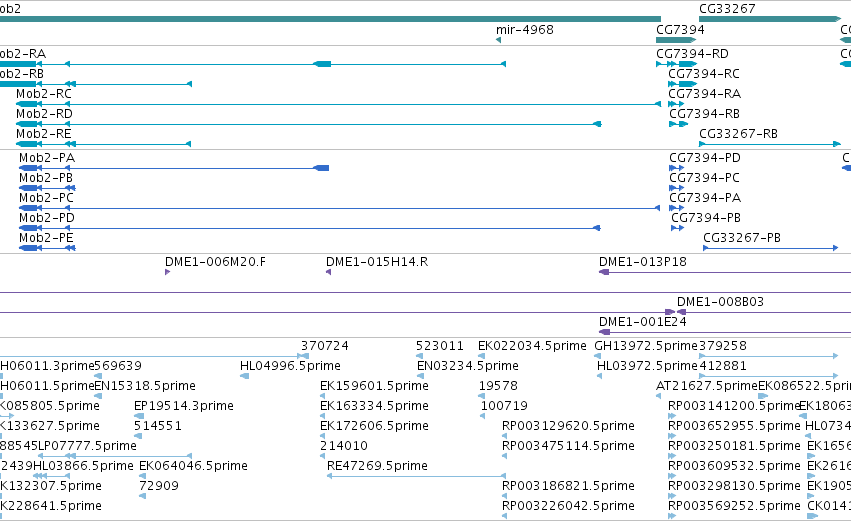Click EN15318.5prime EST label
Viewport: 851px width, 521px height.
point(145,386)
